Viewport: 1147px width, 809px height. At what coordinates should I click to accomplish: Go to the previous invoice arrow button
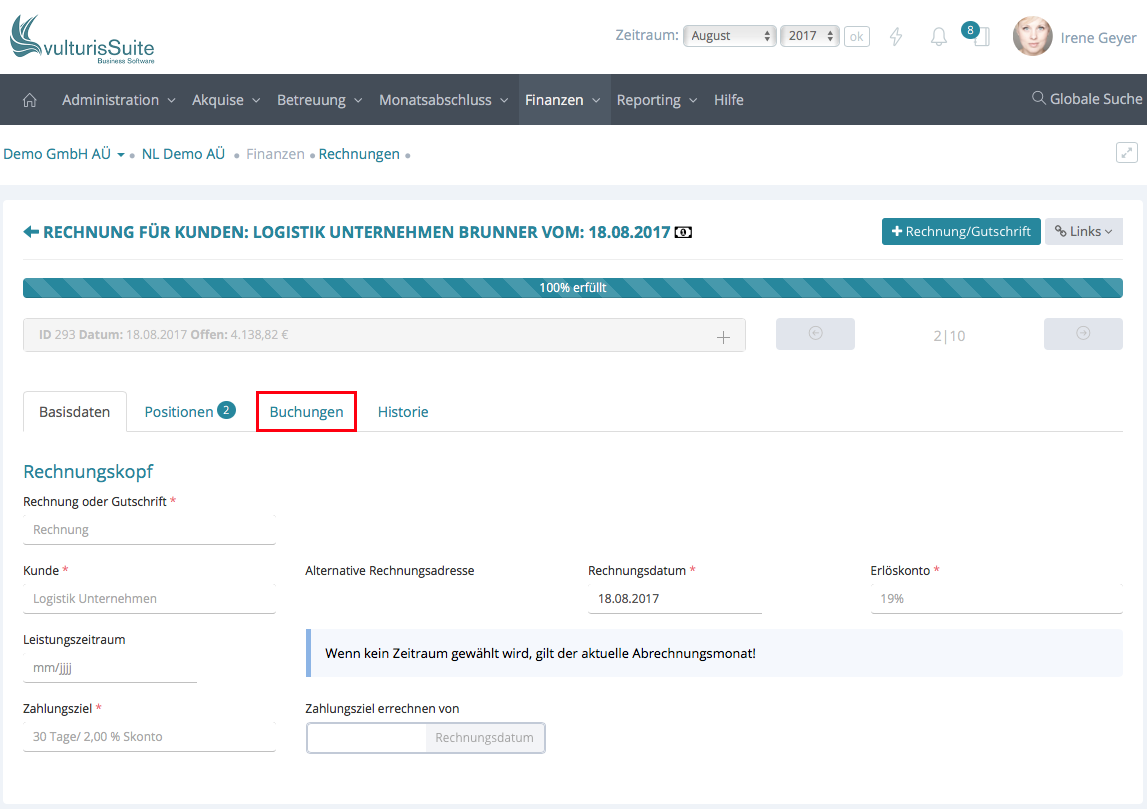(x=815, y=334)
